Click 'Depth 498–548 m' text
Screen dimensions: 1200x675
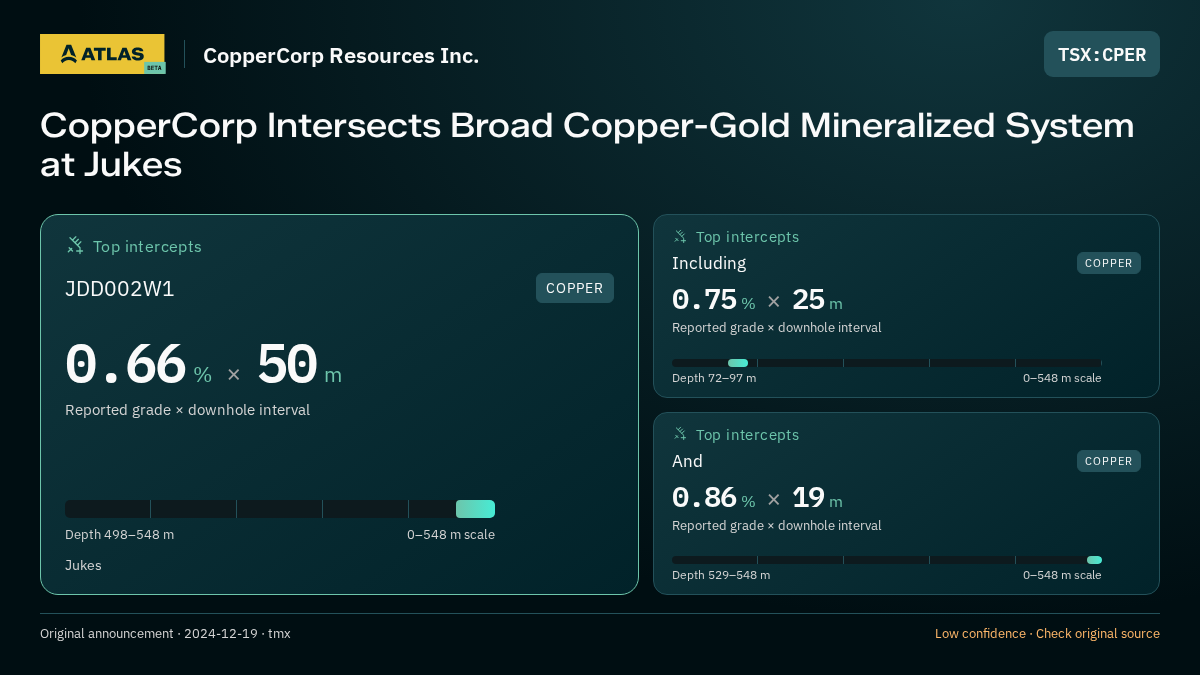[119, 535]
